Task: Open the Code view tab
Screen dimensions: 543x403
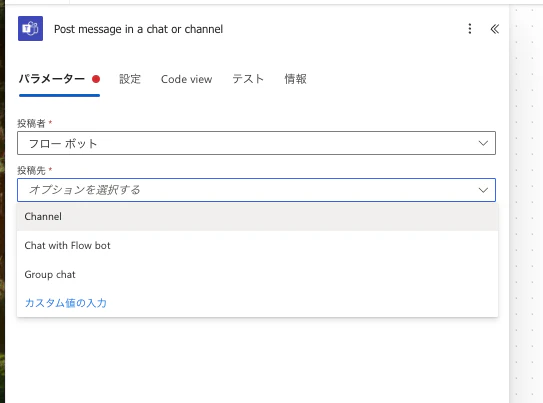Action: [x=186, y=79]
